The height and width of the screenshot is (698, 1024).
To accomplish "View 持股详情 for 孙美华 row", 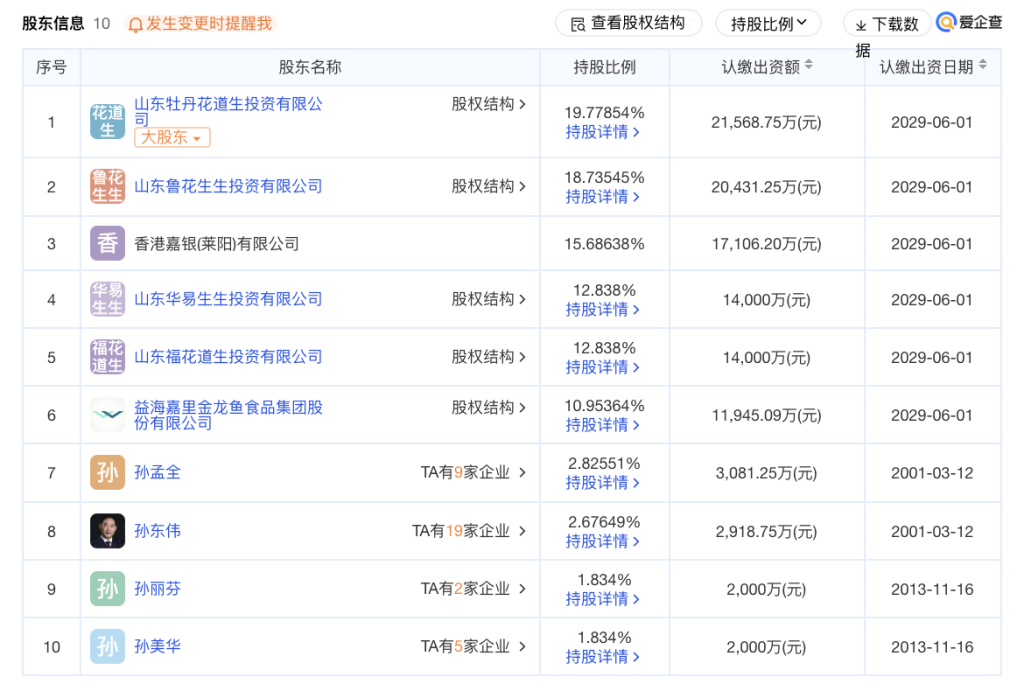I will 603,657.
